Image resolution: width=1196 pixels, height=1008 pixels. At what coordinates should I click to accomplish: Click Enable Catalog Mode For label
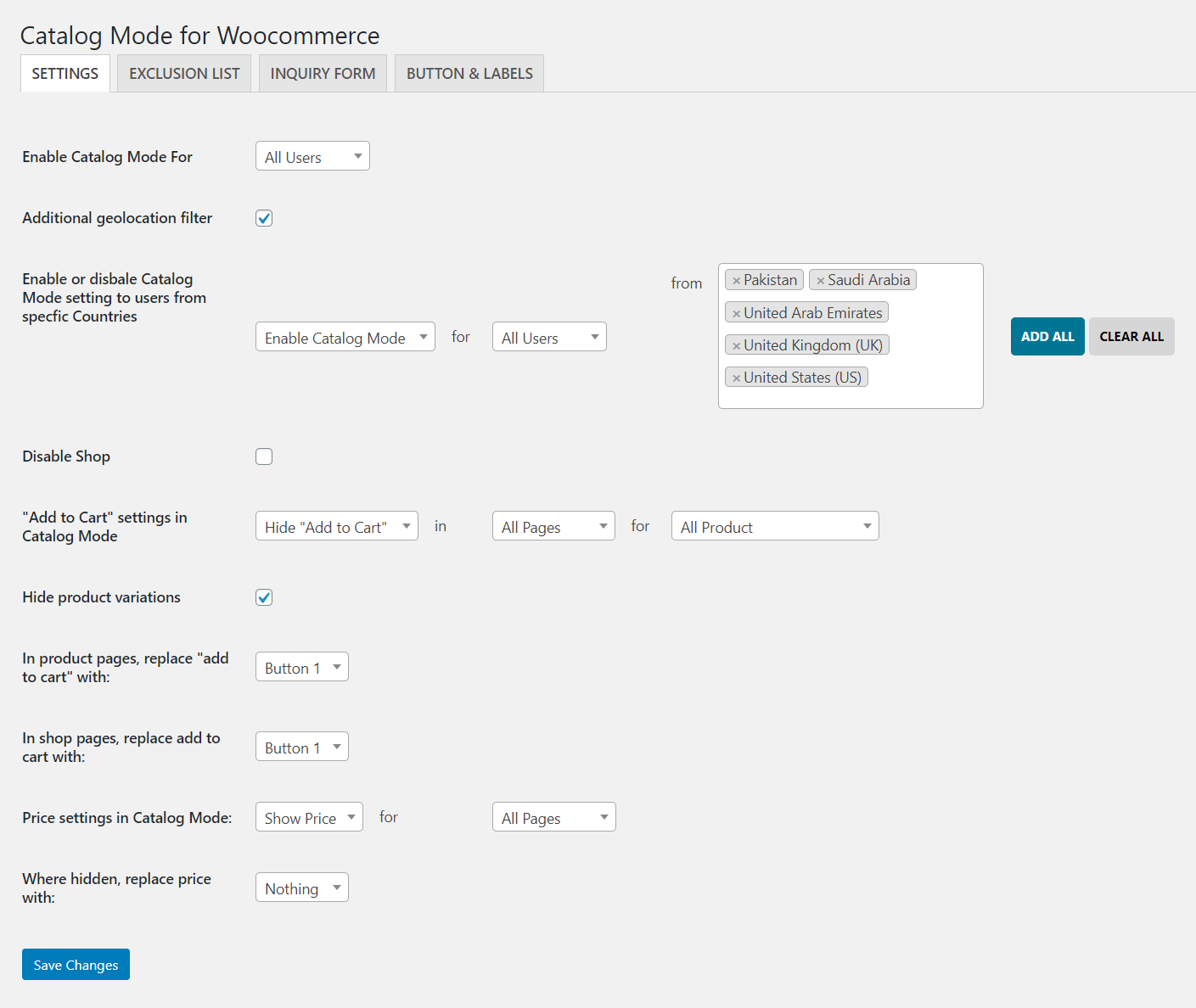(x=107, y=157)
